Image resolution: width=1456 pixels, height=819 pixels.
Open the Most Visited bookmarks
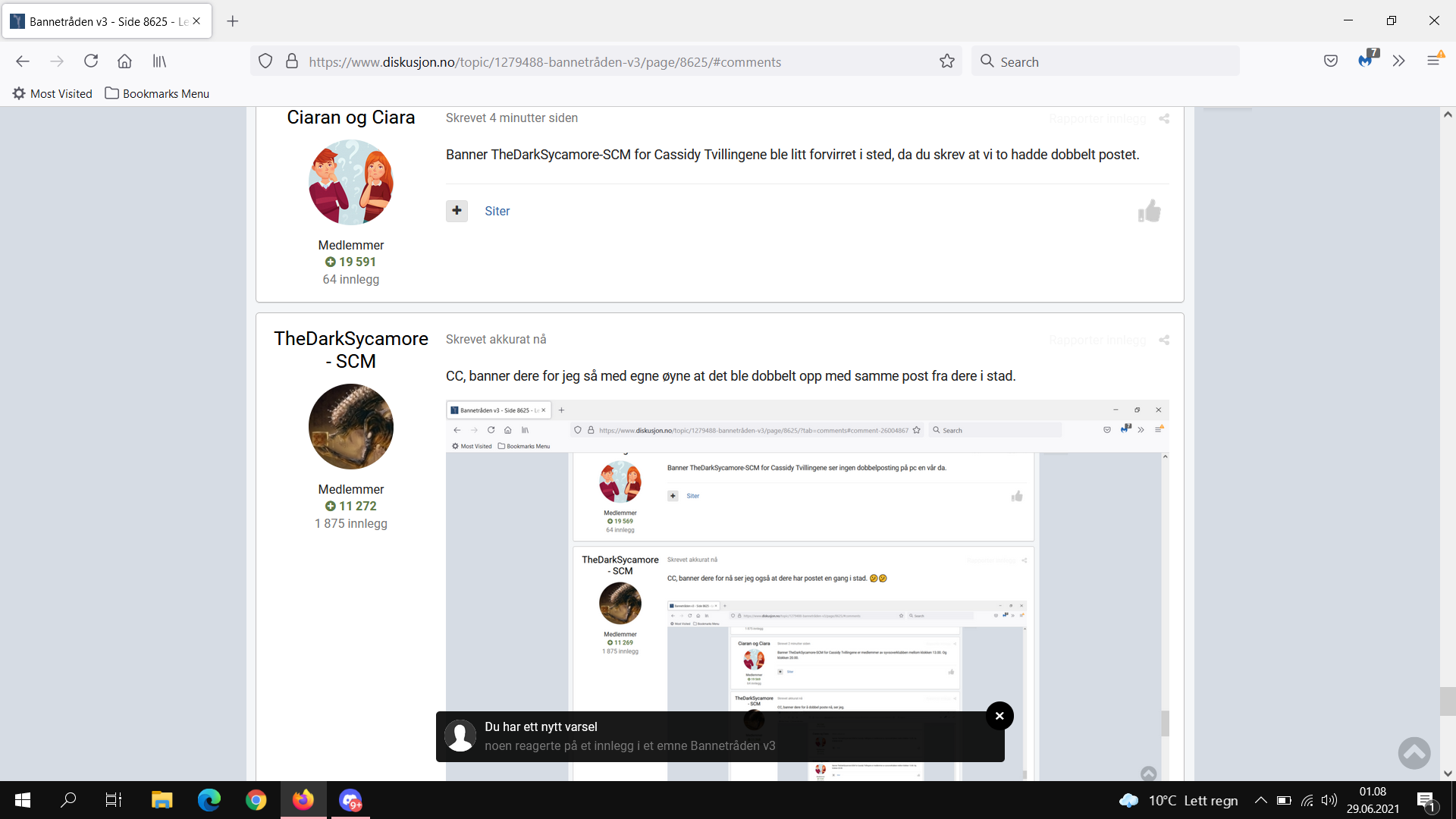tap(52, 93)
